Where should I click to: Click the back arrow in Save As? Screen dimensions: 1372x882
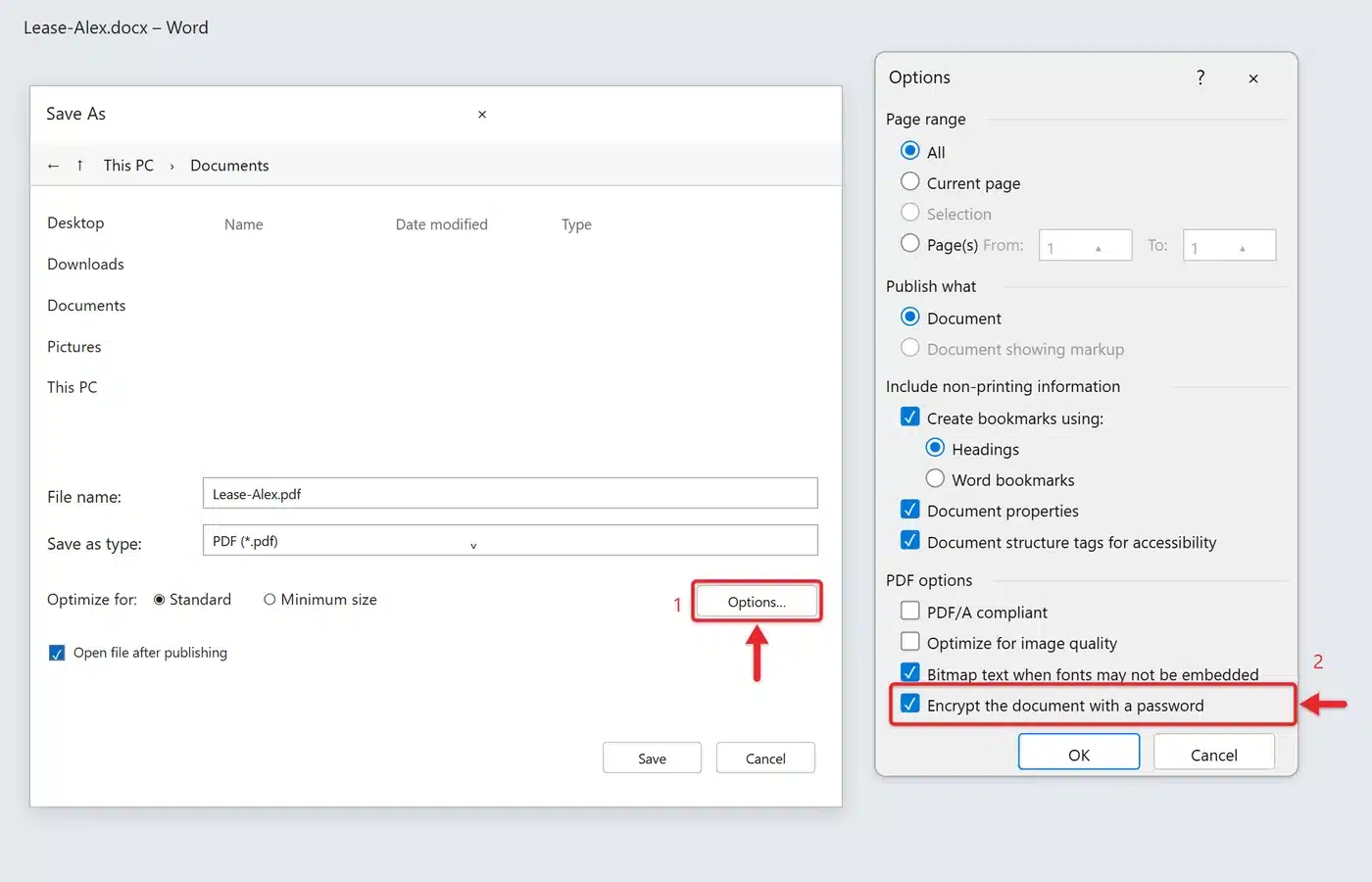pos(53,167)
